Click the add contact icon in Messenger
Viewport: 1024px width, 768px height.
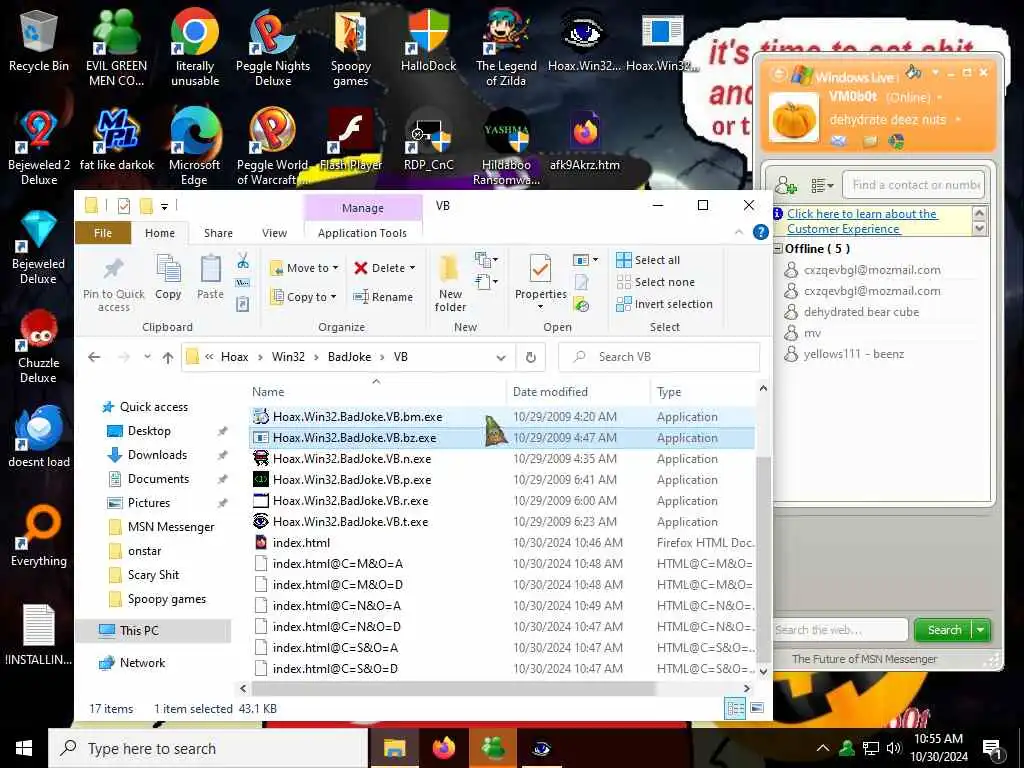coord(786,185)
